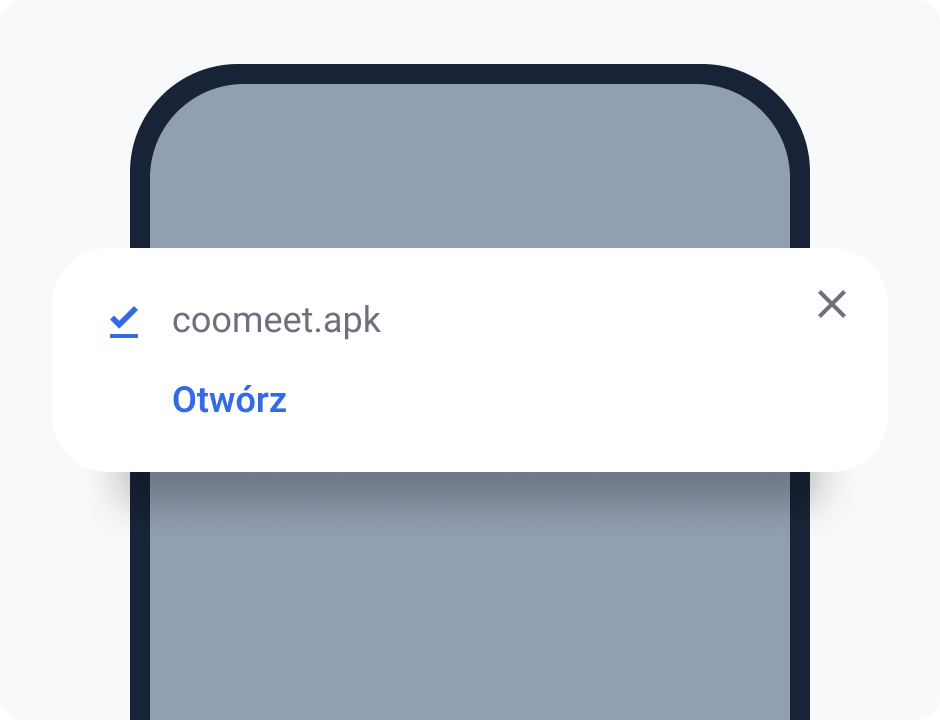Image resolution: width=940 pixels, height=720 pixels.
Task: Click the blue underline beneath the checkmark
Action: [124, 336]
